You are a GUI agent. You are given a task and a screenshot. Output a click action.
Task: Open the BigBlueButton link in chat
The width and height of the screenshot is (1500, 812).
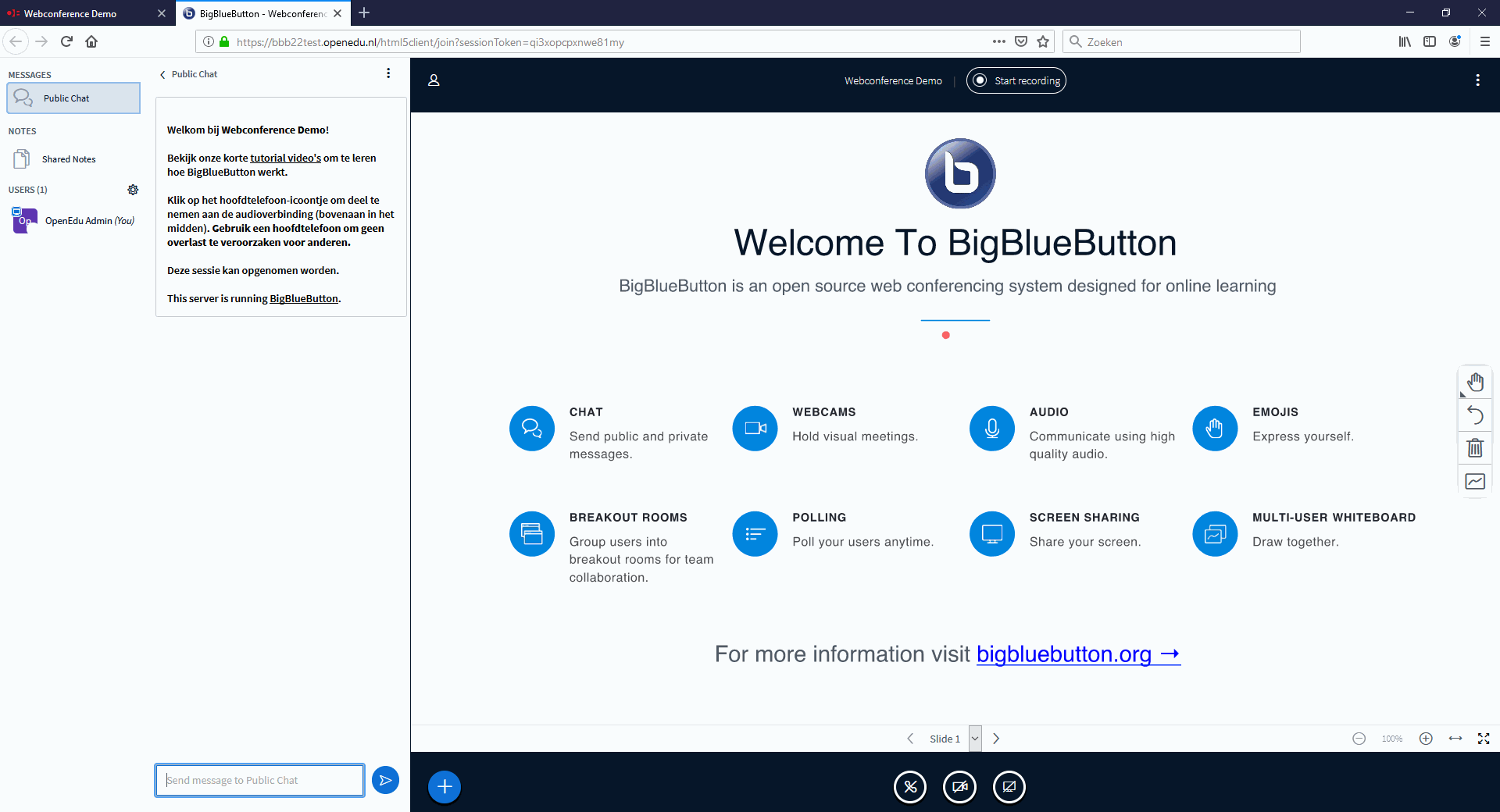(x=304, y=298)
